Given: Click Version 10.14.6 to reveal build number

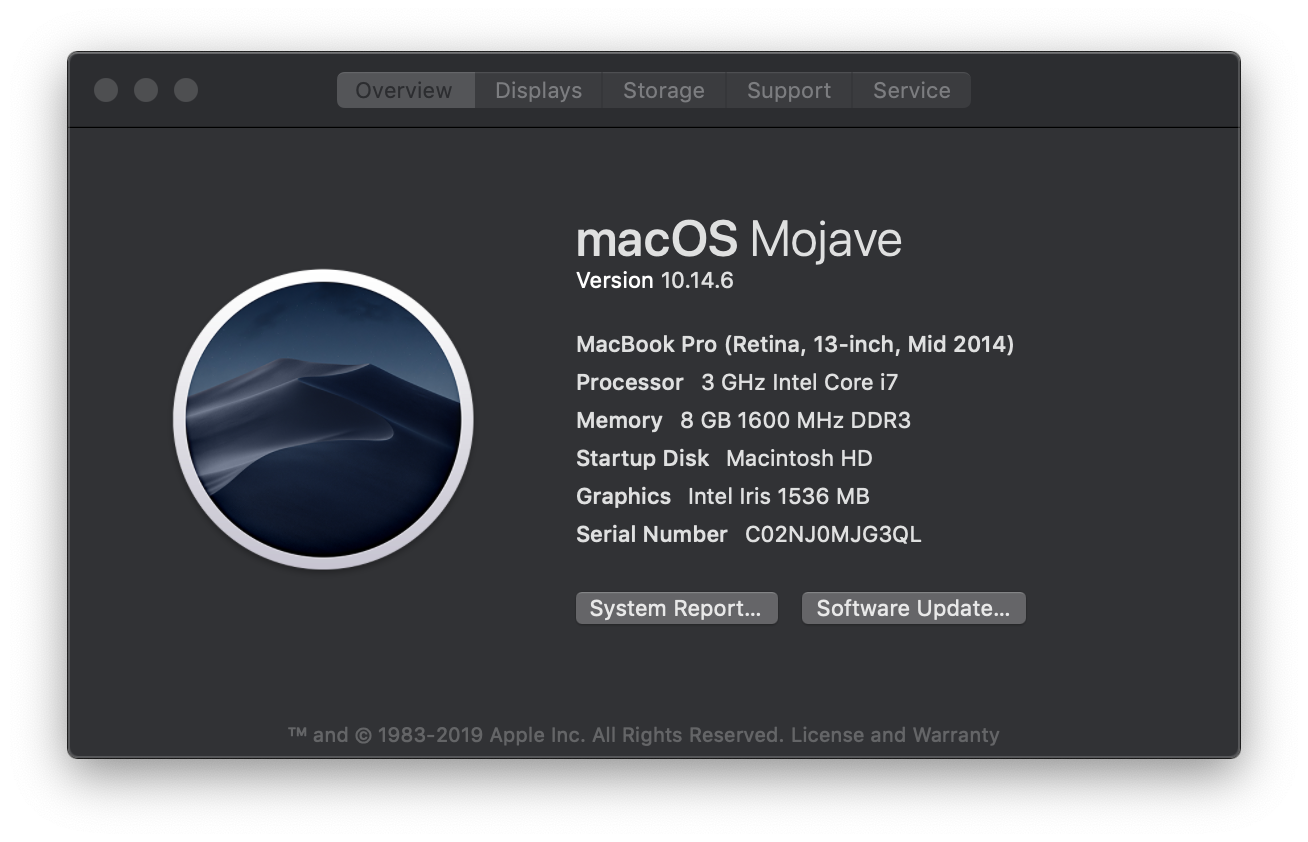Looking at the screenshot, I should [655, 281].
